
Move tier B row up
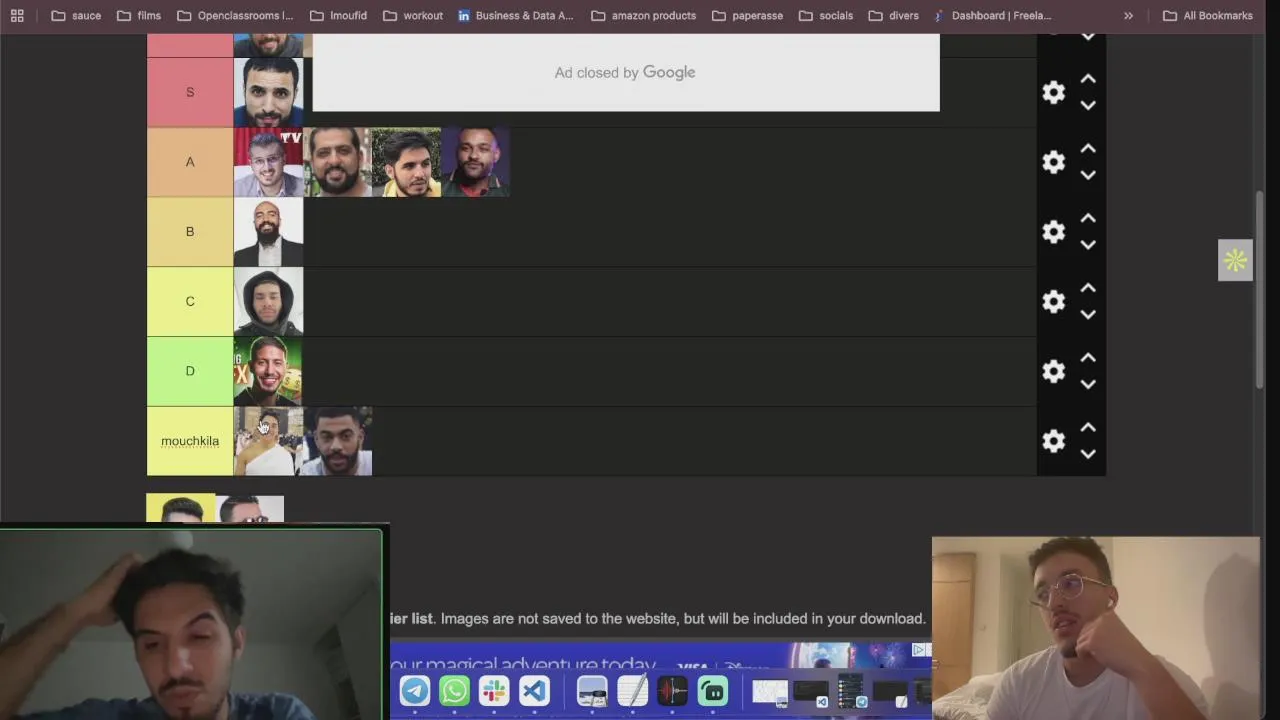(1088, 219)
